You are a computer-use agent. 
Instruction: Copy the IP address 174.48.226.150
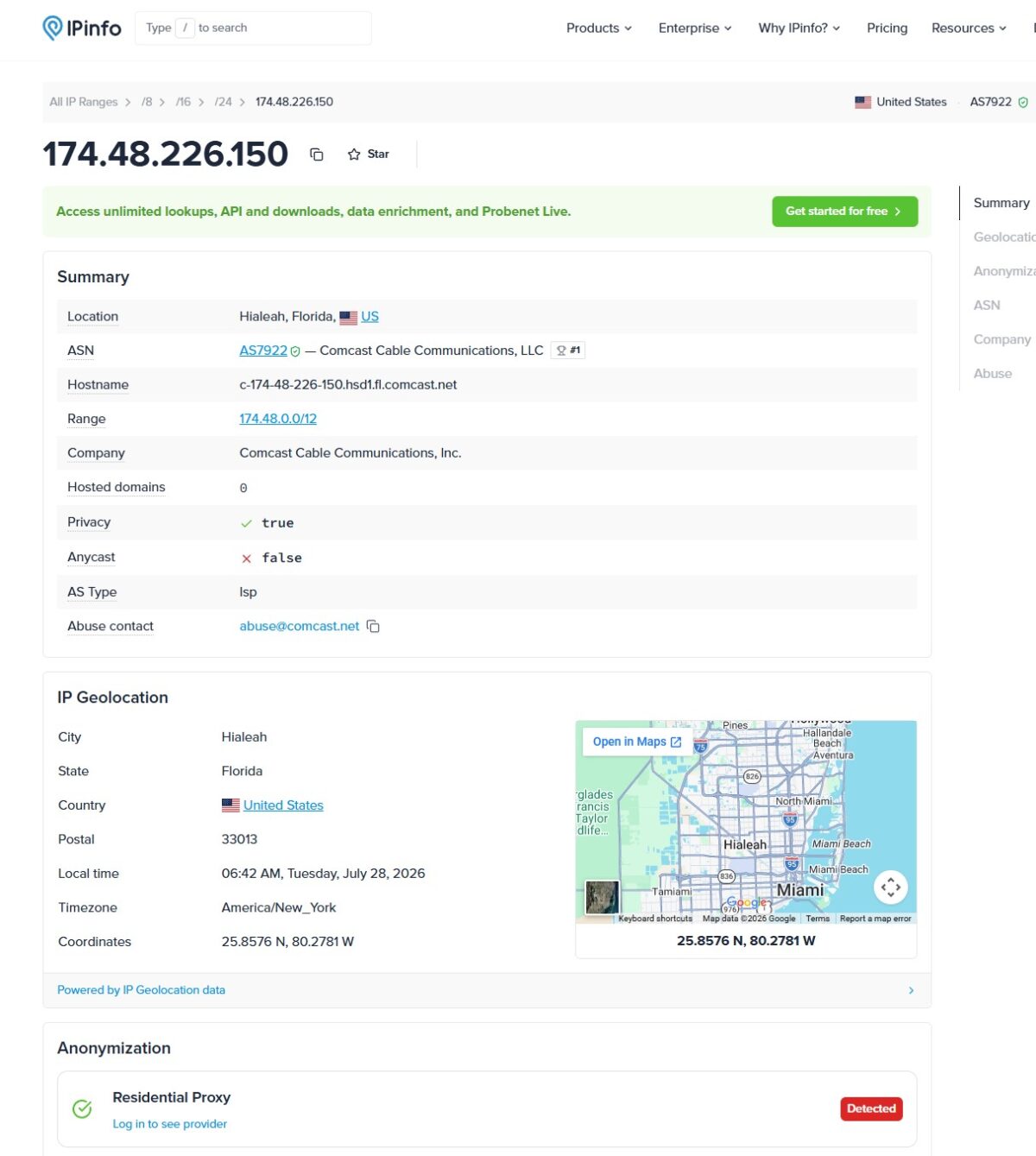tap(317, 155)
